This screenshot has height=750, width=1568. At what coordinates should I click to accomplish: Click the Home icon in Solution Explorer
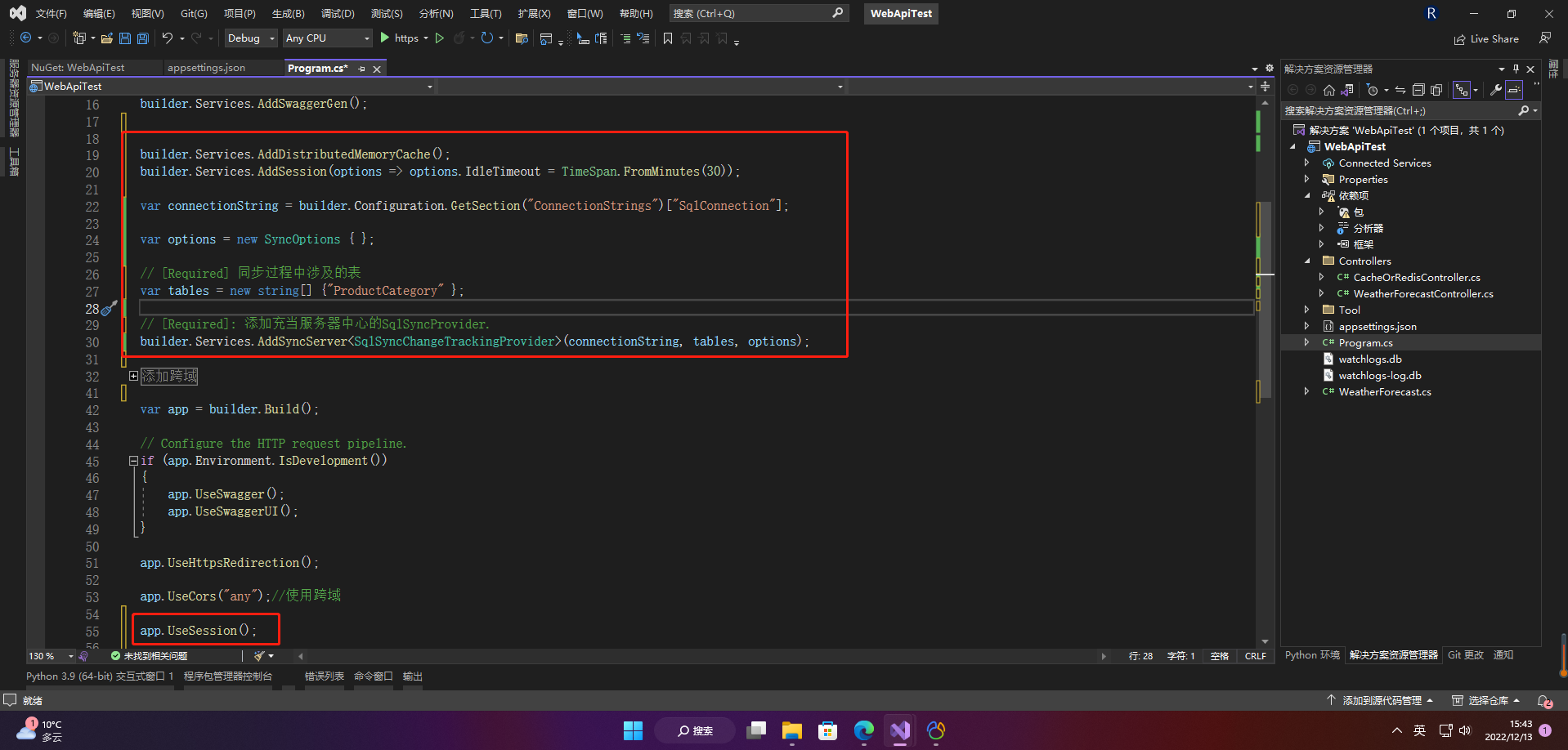pos(1329,90)
